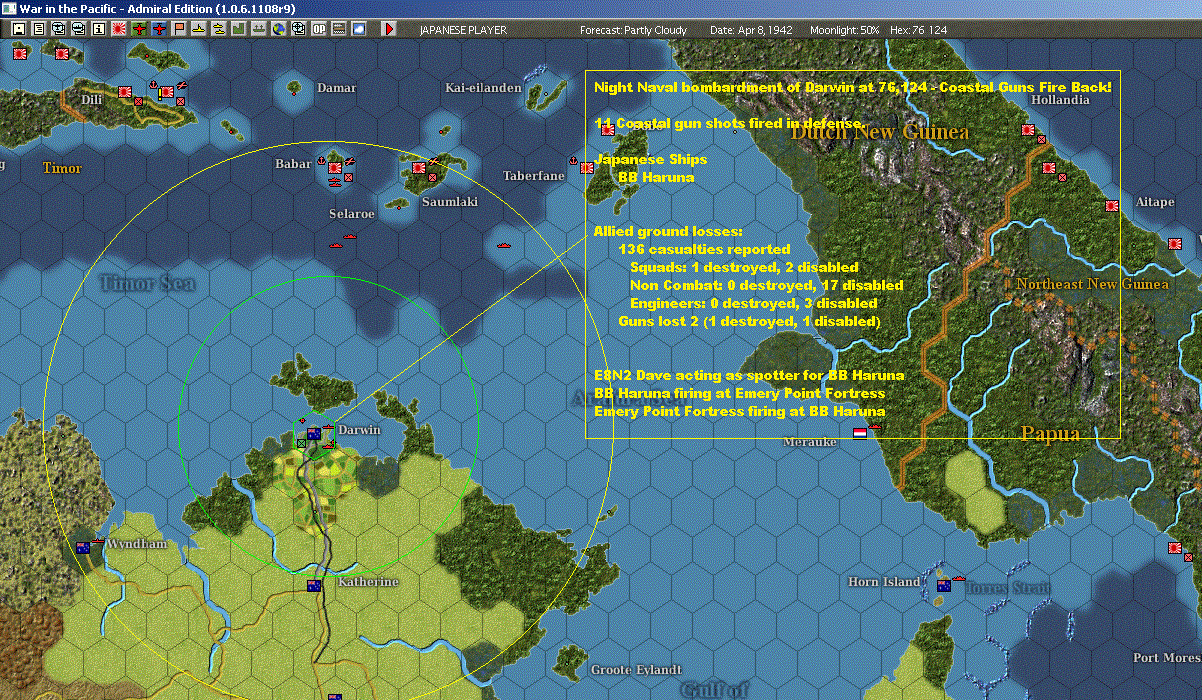Select the Australian flag at Darwin

click(314, 433)
